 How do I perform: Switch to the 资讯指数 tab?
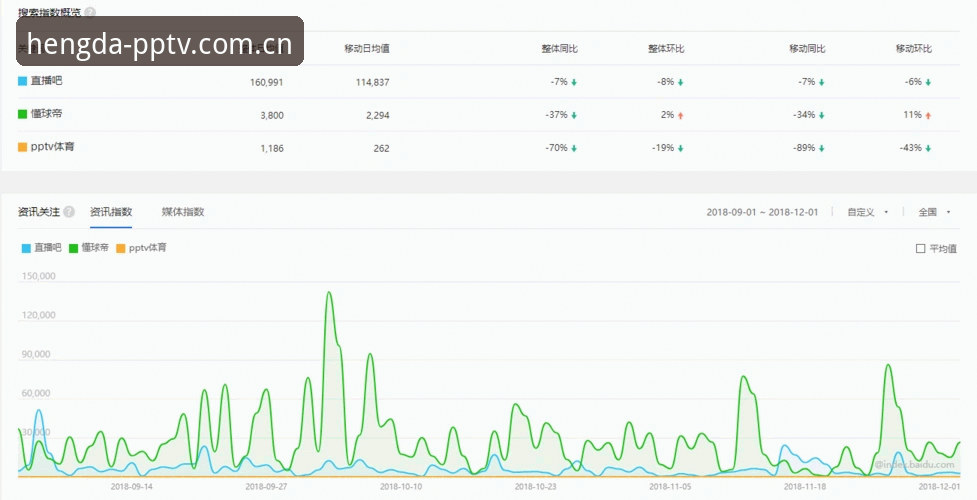pyautogui.click(x=111, y=212)
